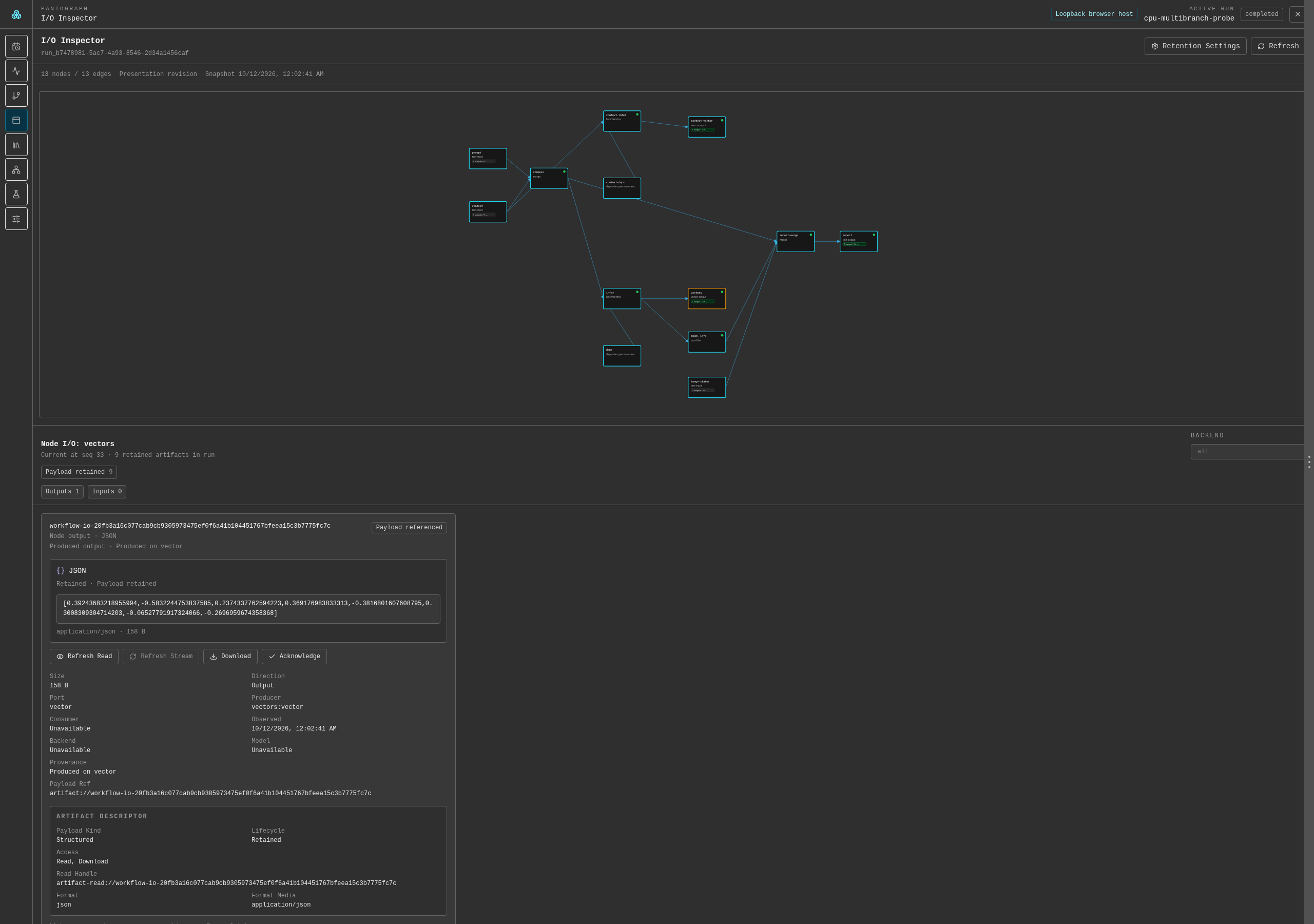Click the curly braces JSON icon
Viewport: 1314px width, 924px height.
pyautogui.click(x=61, y=571)
